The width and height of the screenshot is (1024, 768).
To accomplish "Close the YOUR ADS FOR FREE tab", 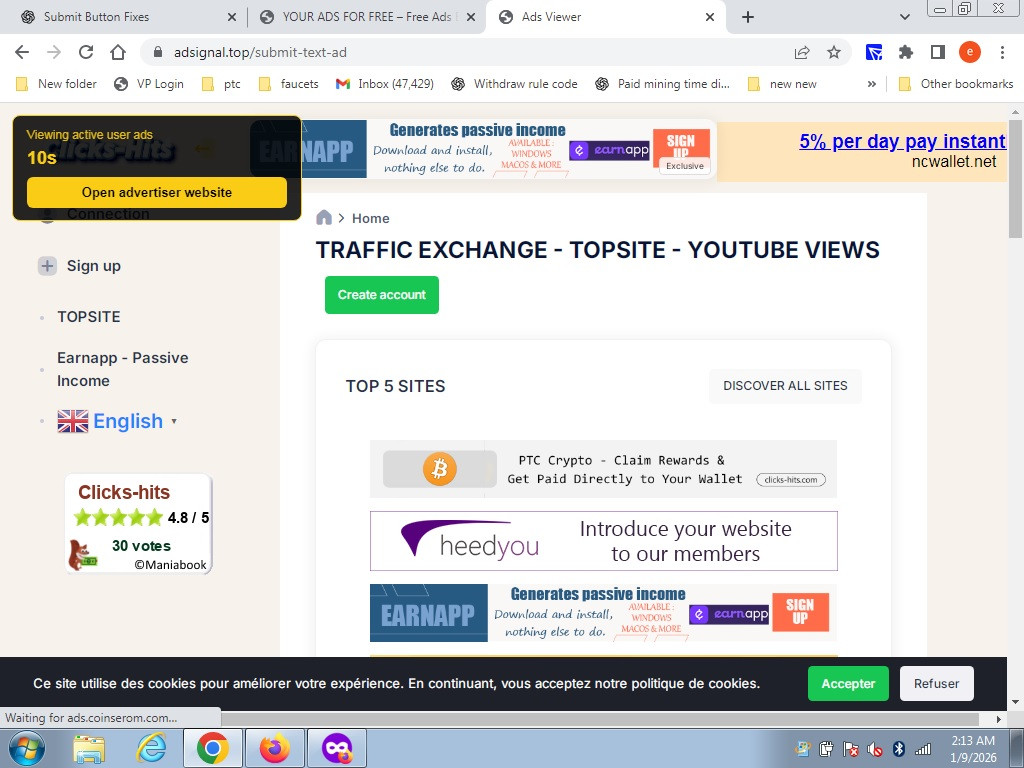I will click(x=471, y=17).
